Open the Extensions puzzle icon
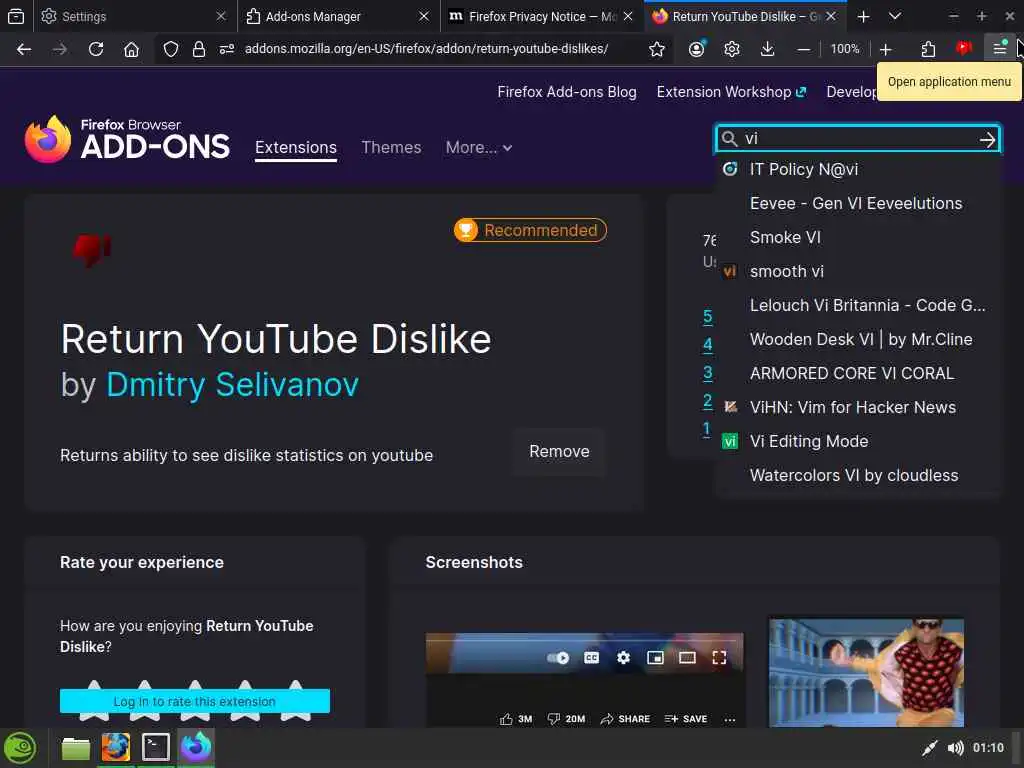The height and width of the screenshot is (768, 1024). (x=928, y=49)
